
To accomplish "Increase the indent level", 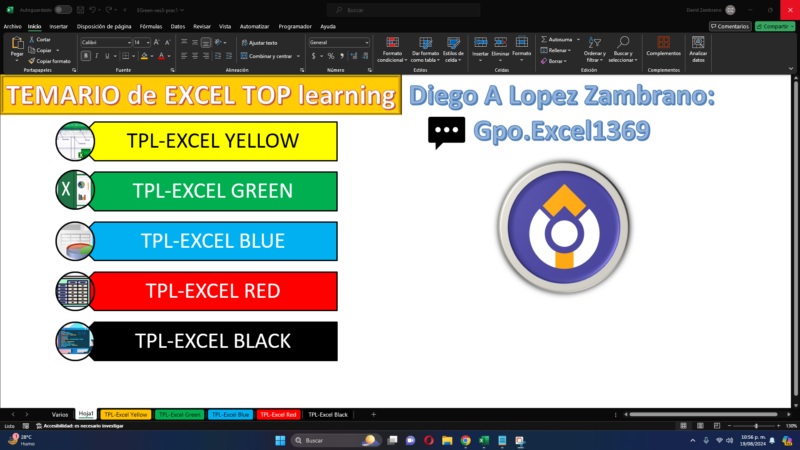I will tap(229, 56).
